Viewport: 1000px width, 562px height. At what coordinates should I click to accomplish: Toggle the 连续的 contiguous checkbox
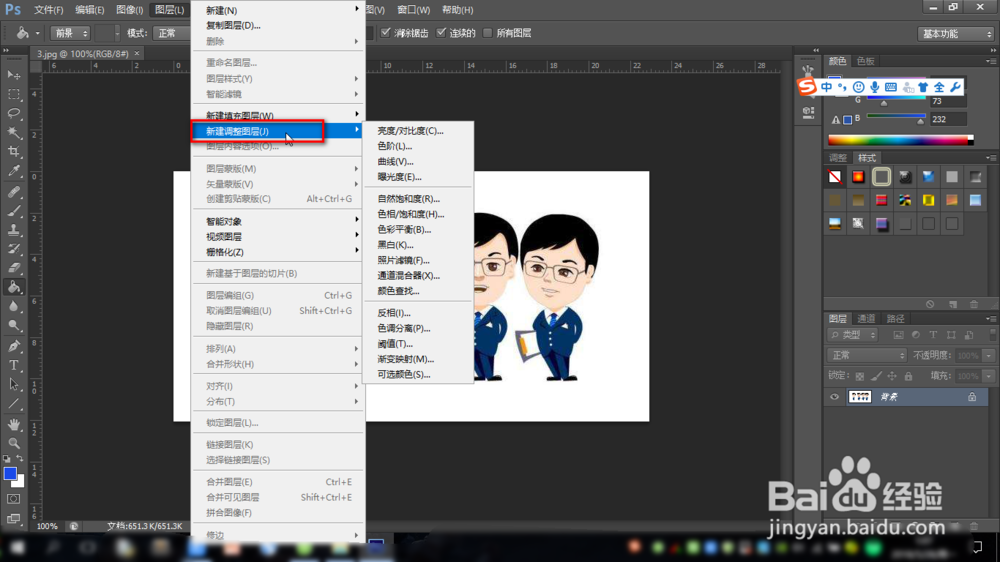click(x=441, y=33)
